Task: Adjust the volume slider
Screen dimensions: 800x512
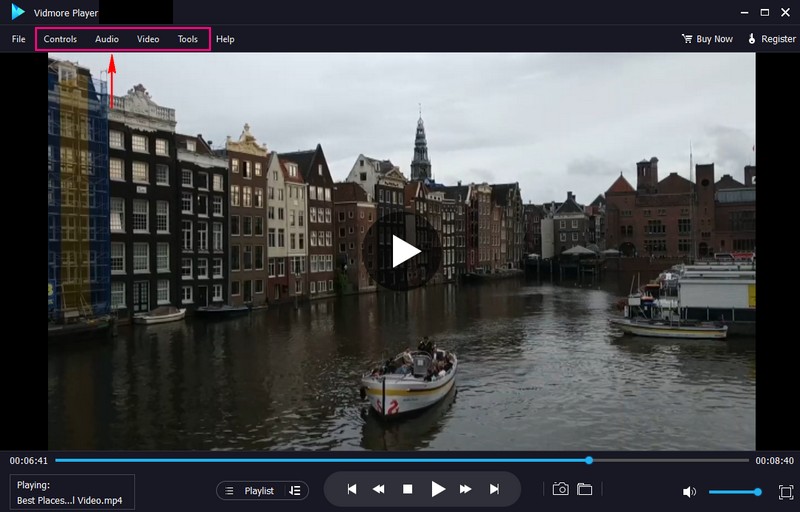Action: [x=735, y=492]
